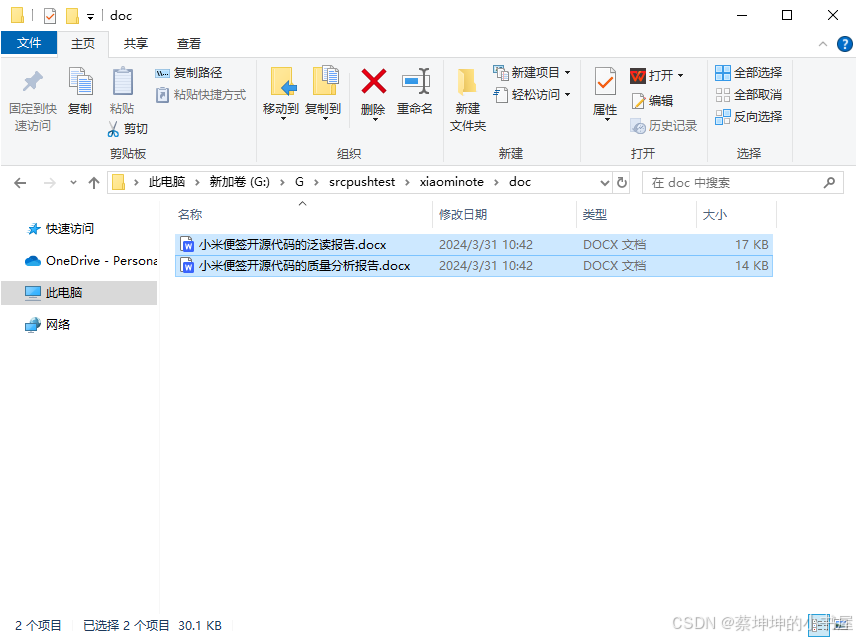Click Select all (全部选择)
The image size is (857, 638).
(749, 73)
